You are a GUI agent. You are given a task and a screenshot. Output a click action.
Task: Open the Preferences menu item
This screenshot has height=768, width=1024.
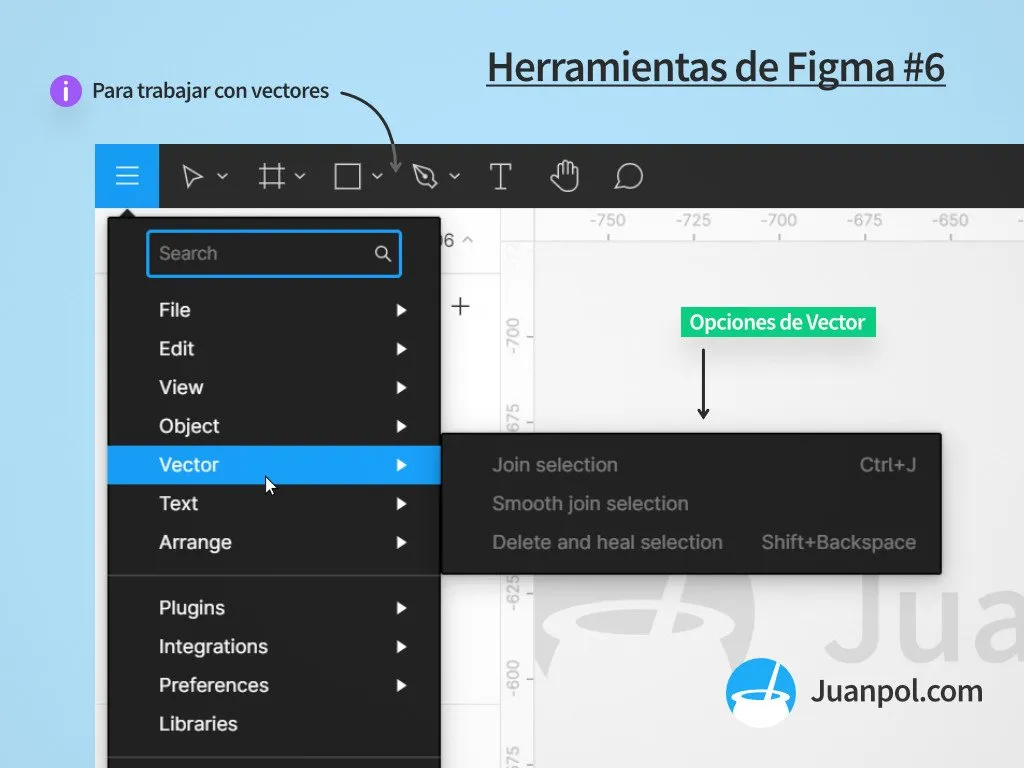click(x=274, y=685)
